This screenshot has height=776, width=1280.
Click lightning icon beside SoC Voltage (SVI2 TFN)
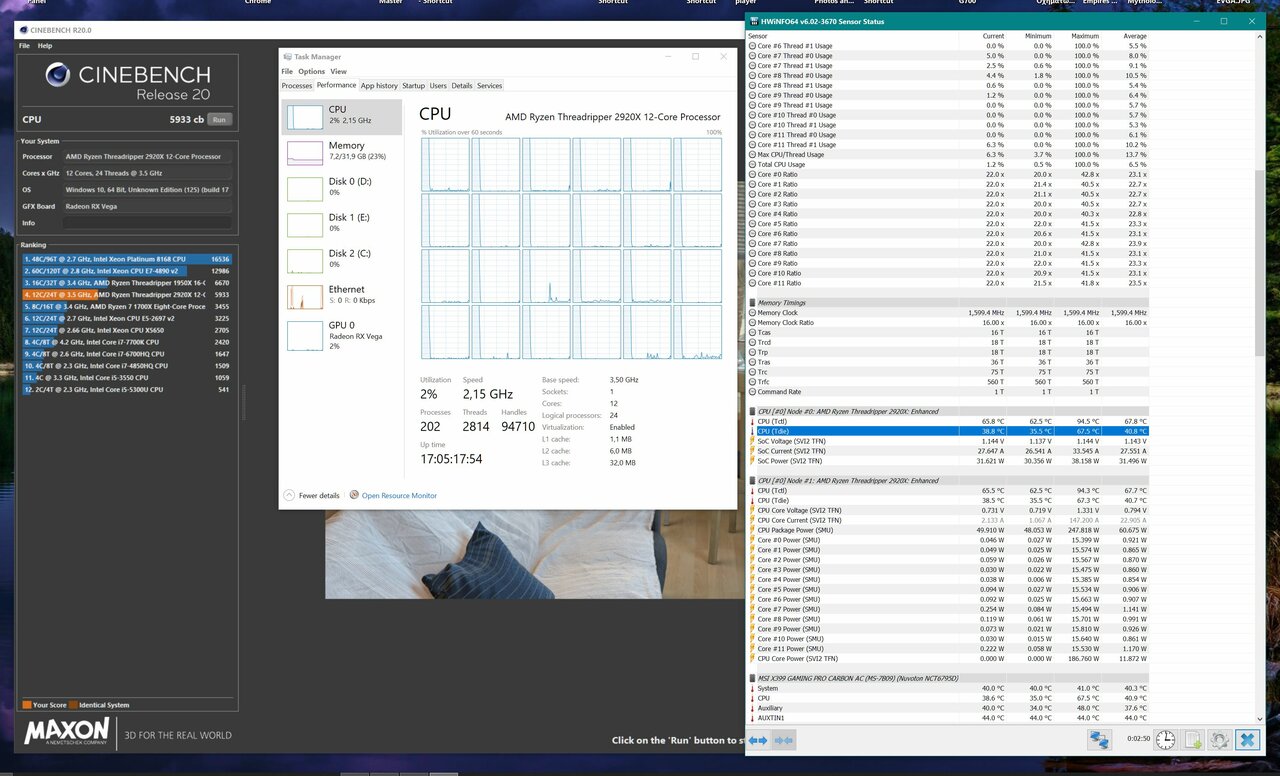[x=752, y=441]
